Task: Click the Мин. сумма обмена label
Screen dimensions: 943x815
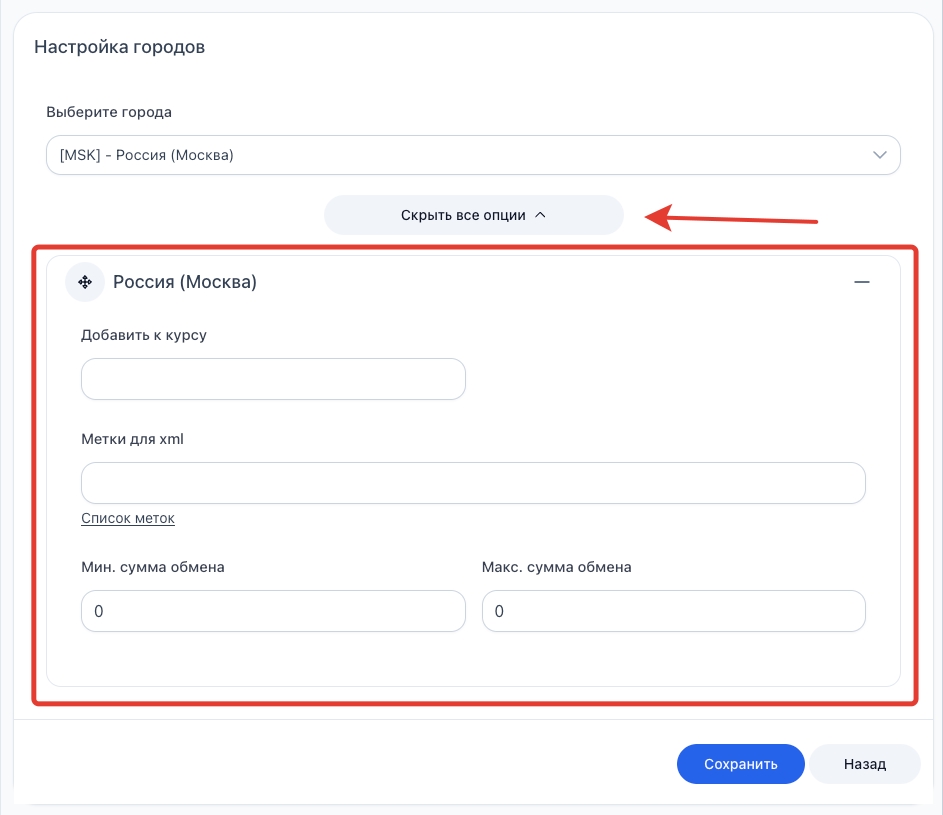Action: tap(153, 567)
